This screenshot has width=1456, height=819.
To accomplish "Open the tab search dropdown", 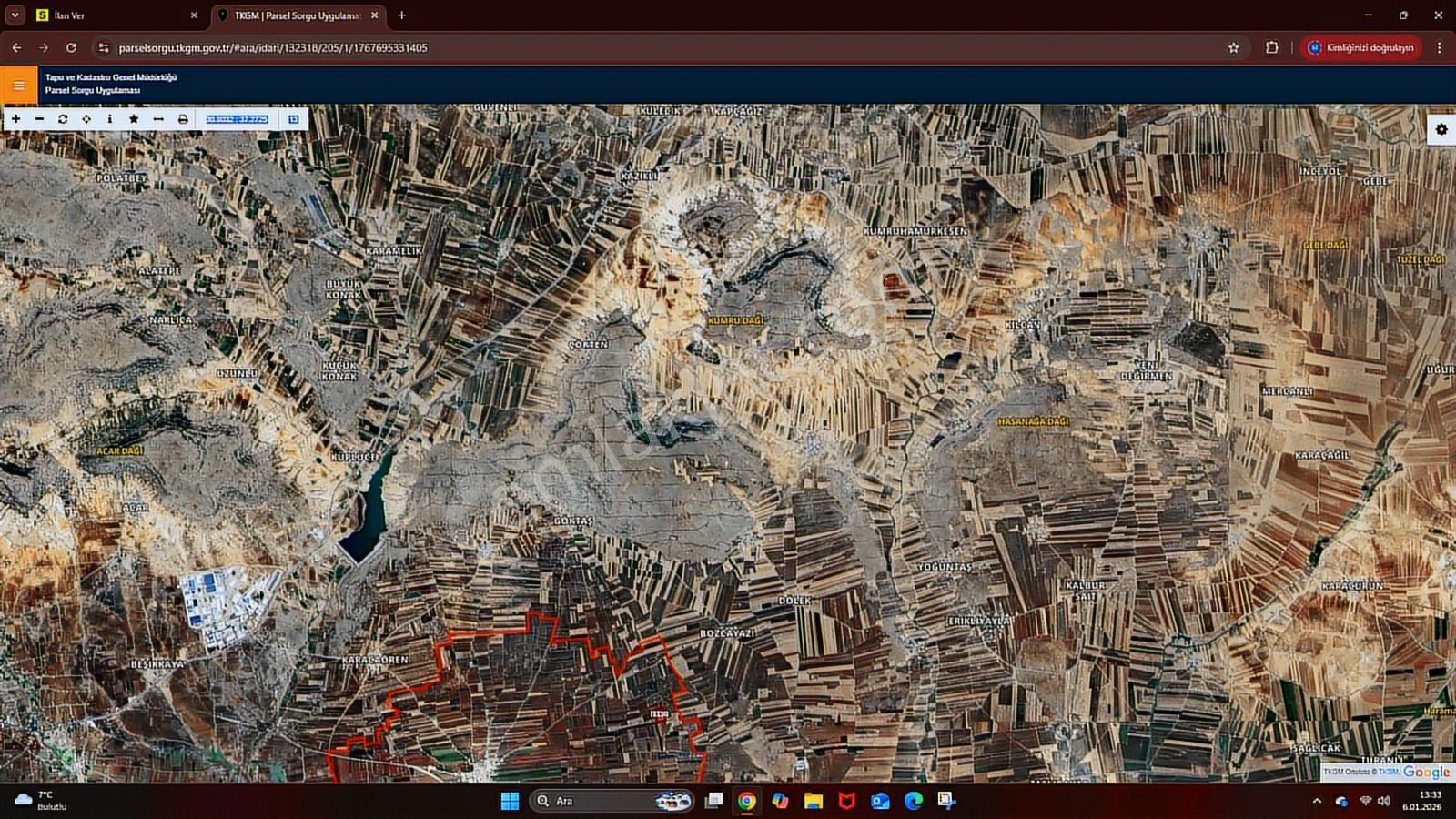I will [15, 15].
